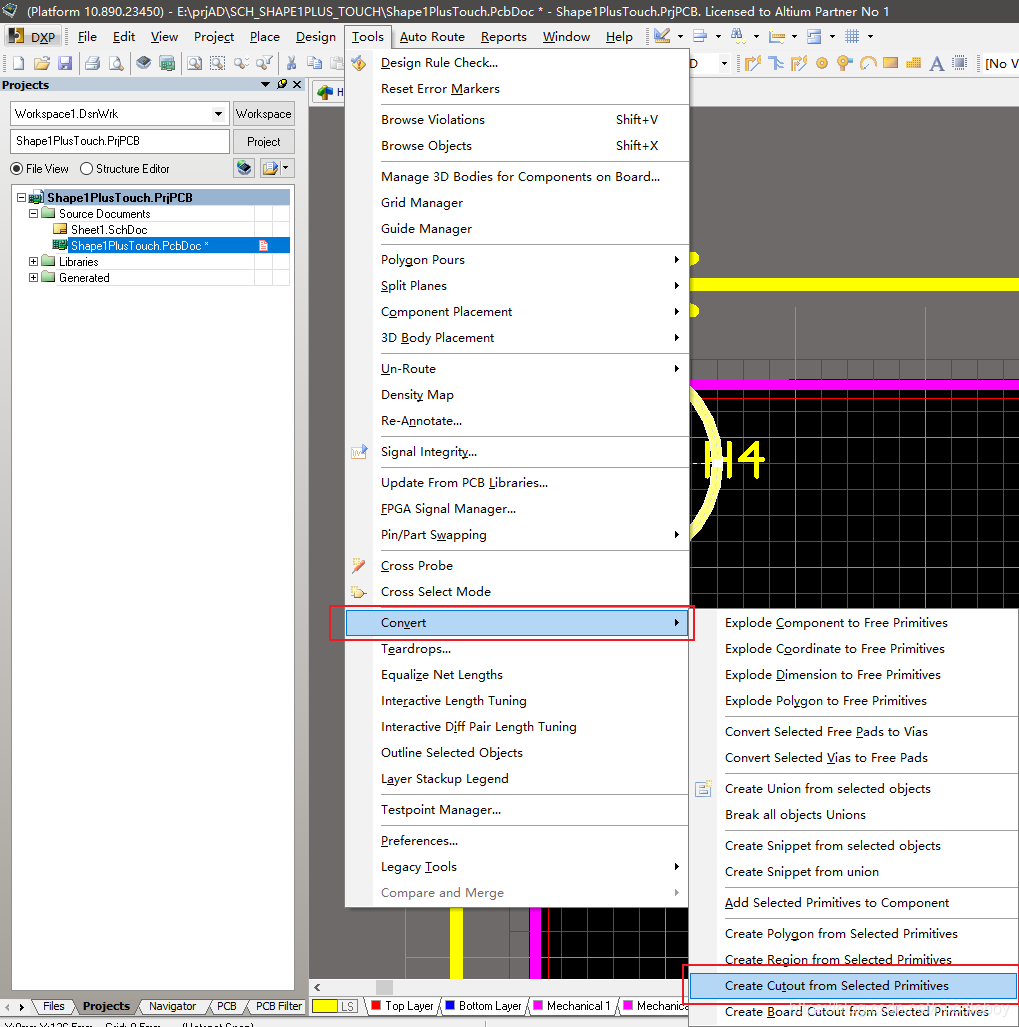Select the interactive routing tool icon
This screenshot has height=1027, width=1019.
click(752, 63)
